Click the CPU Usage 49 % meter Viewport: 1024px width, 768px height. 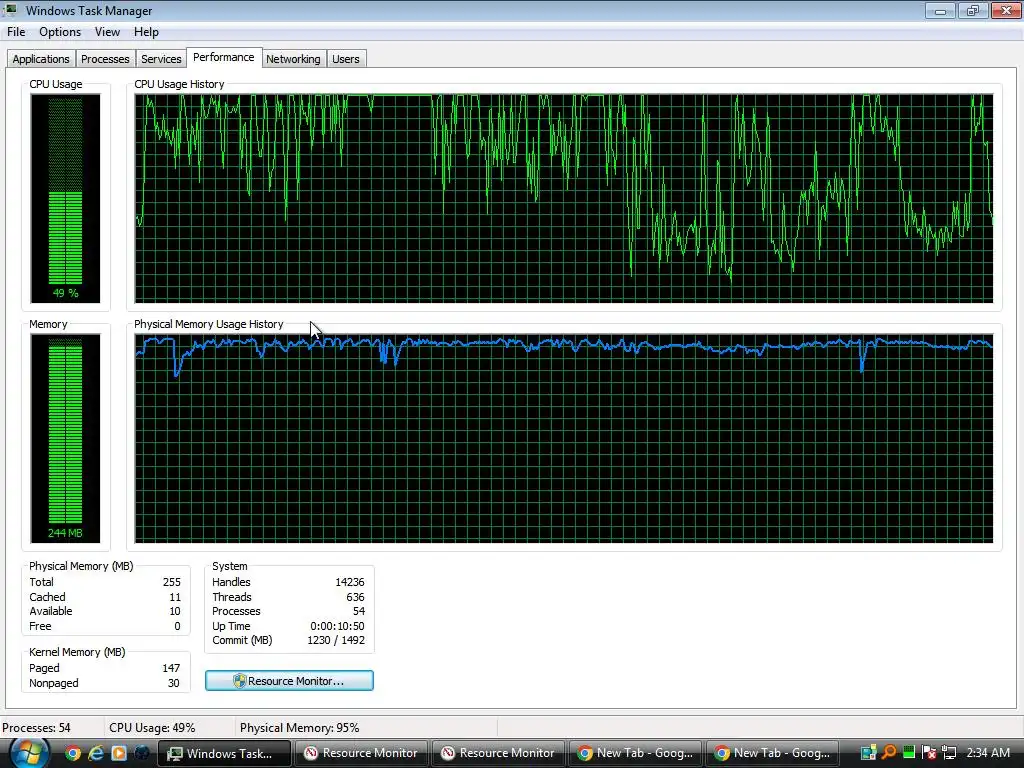coord(65,199)
